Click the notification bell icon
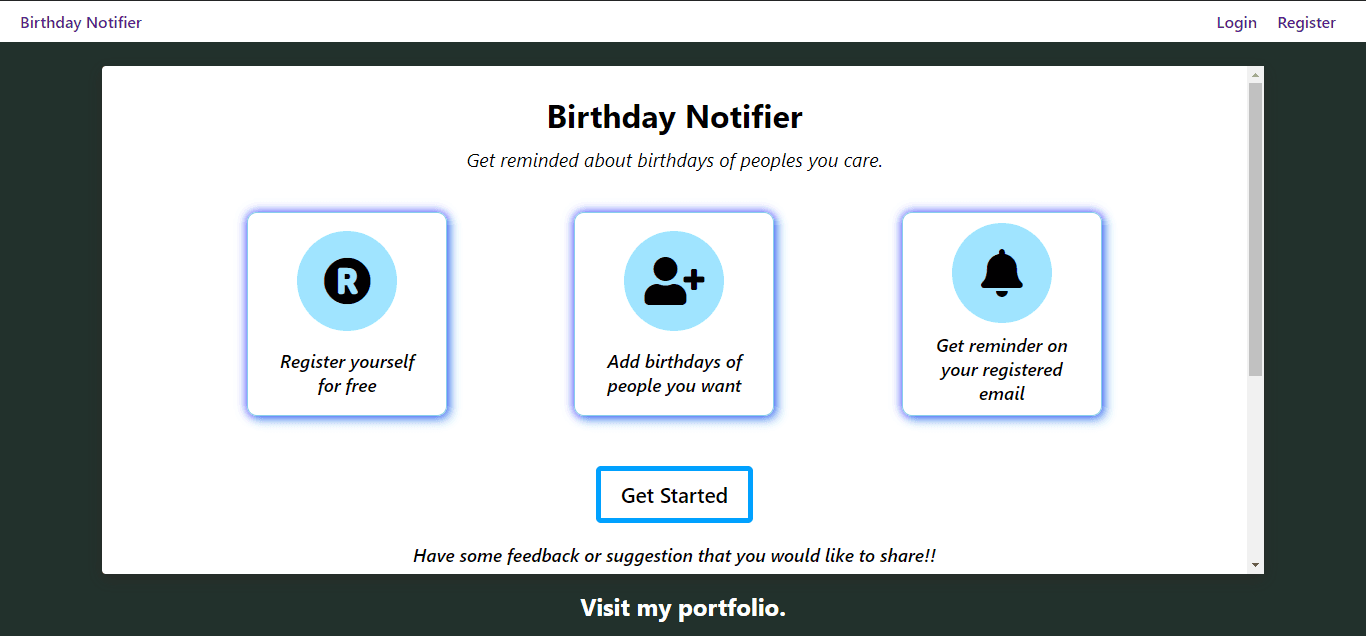The height and width of the screenshot is (636, 1366). [x=1001, y=273]
